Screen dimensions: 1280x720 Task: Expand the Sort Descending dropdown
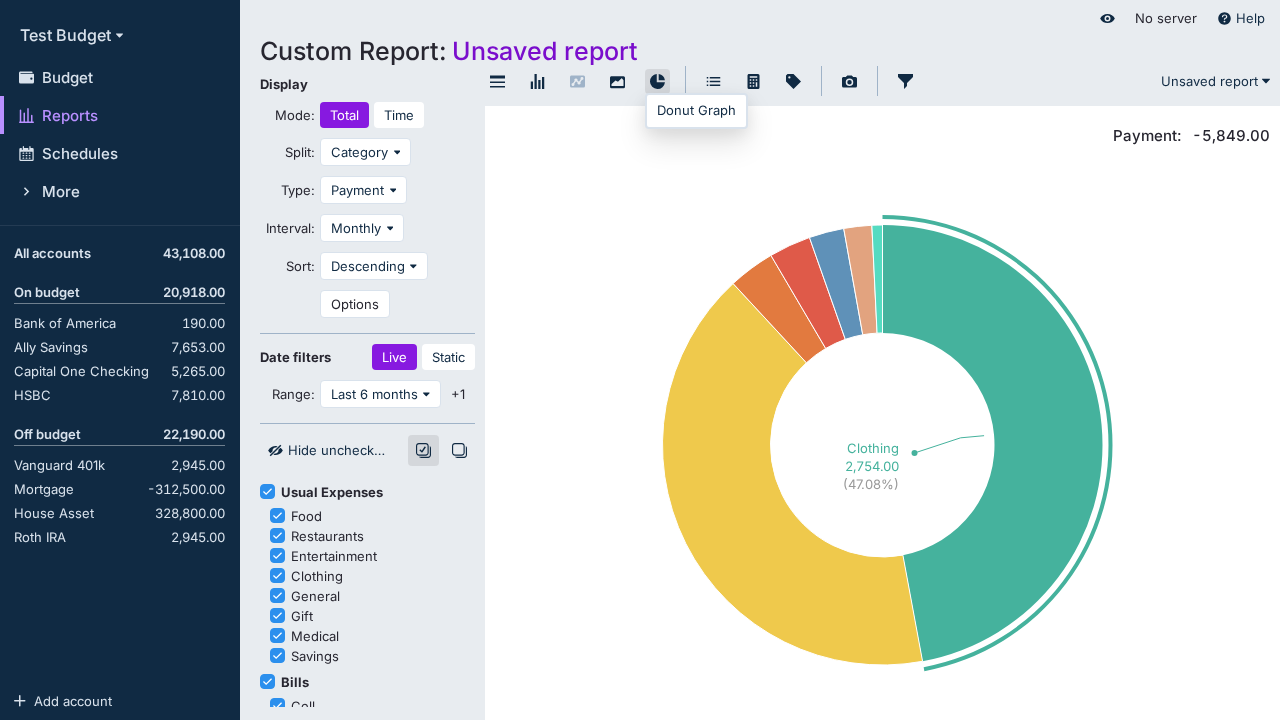point(373,267)
